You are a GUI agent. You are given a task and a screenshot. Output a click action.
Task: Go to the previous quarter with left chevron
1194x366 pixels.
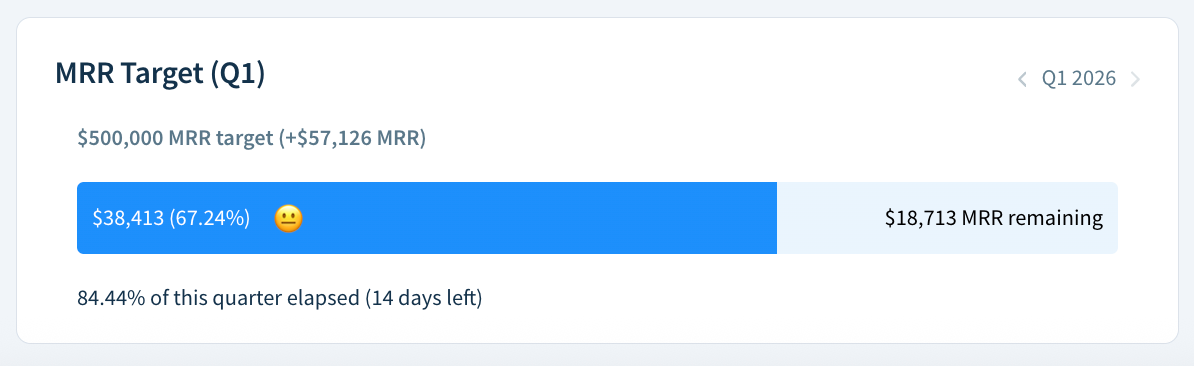(1023, 78)
